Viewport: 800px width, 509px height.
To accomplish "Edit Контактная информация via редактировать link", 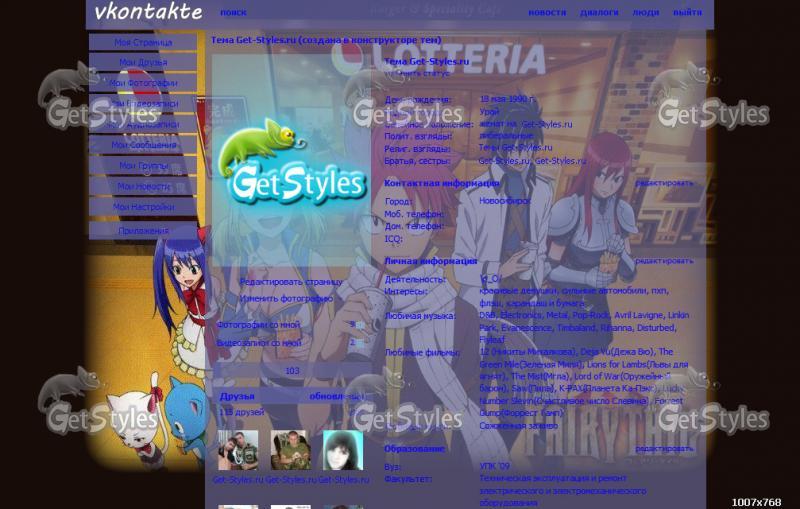I will [x=664, y=184].
